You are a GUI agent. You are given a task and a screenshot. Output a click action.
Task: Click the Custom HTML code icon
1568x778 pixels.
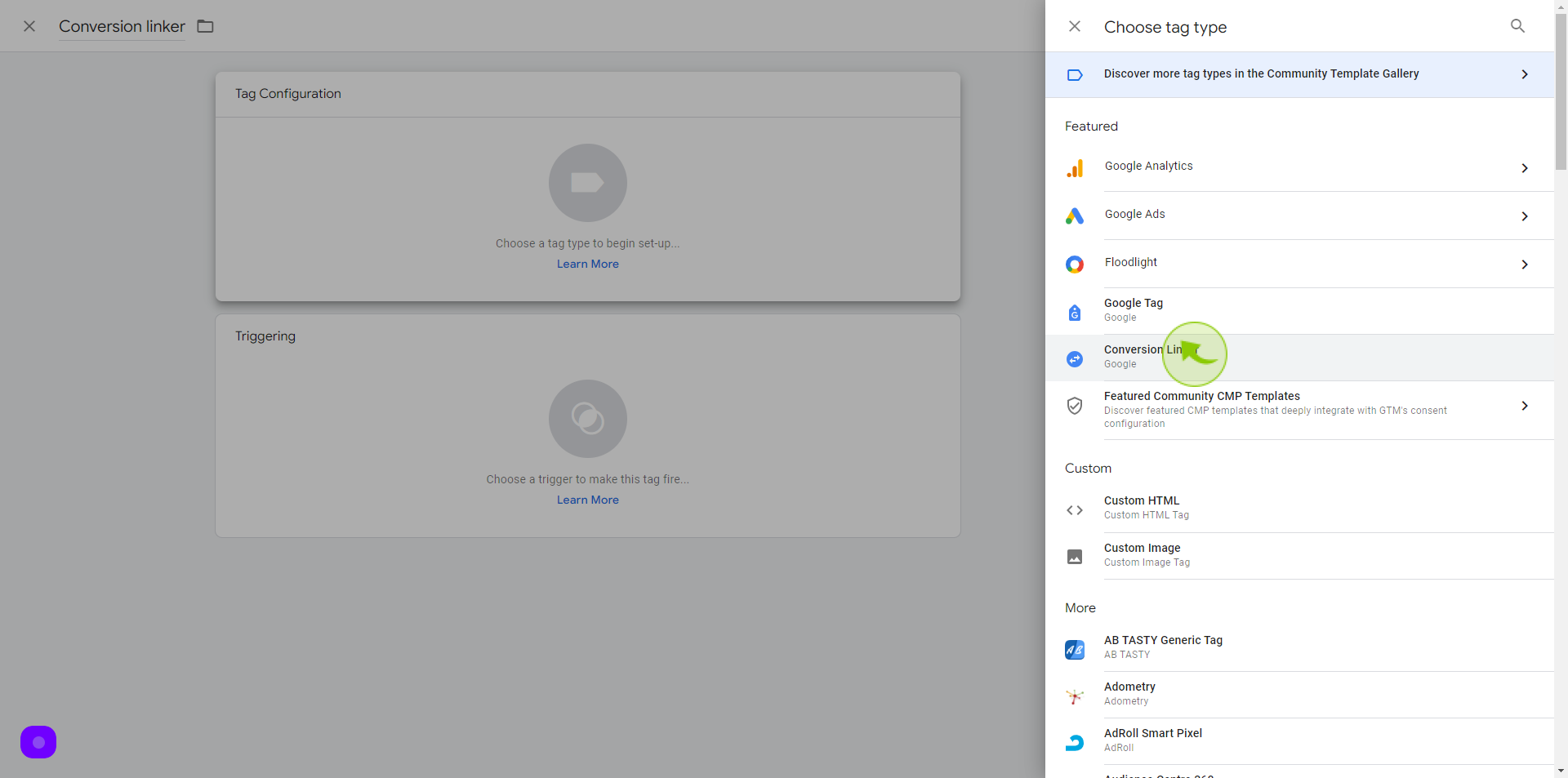[x=1075, y=510]
